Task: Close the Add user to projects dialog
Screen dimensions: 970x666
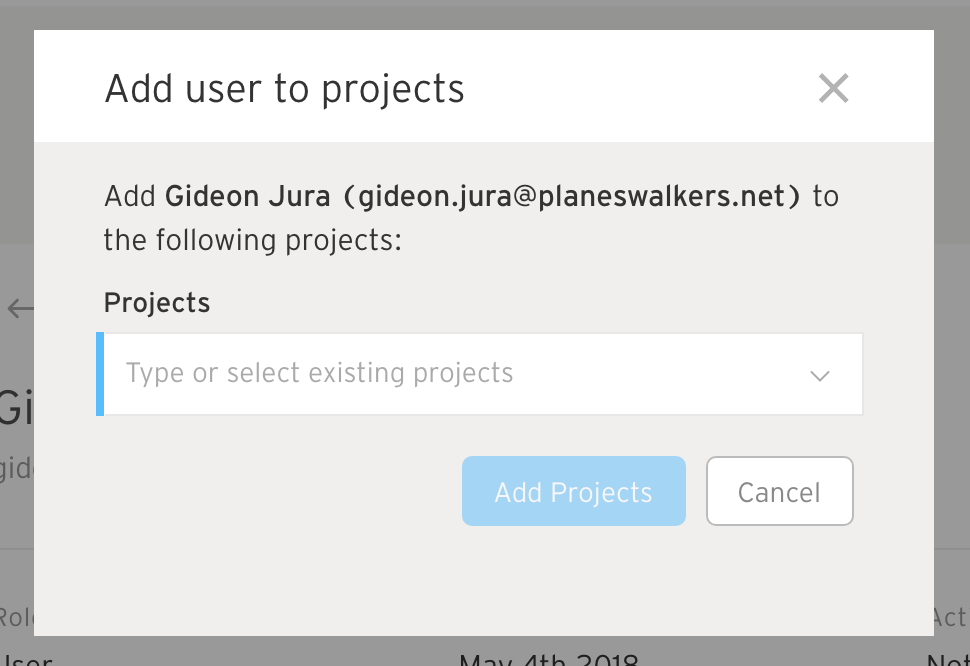Action: point(833,88)
